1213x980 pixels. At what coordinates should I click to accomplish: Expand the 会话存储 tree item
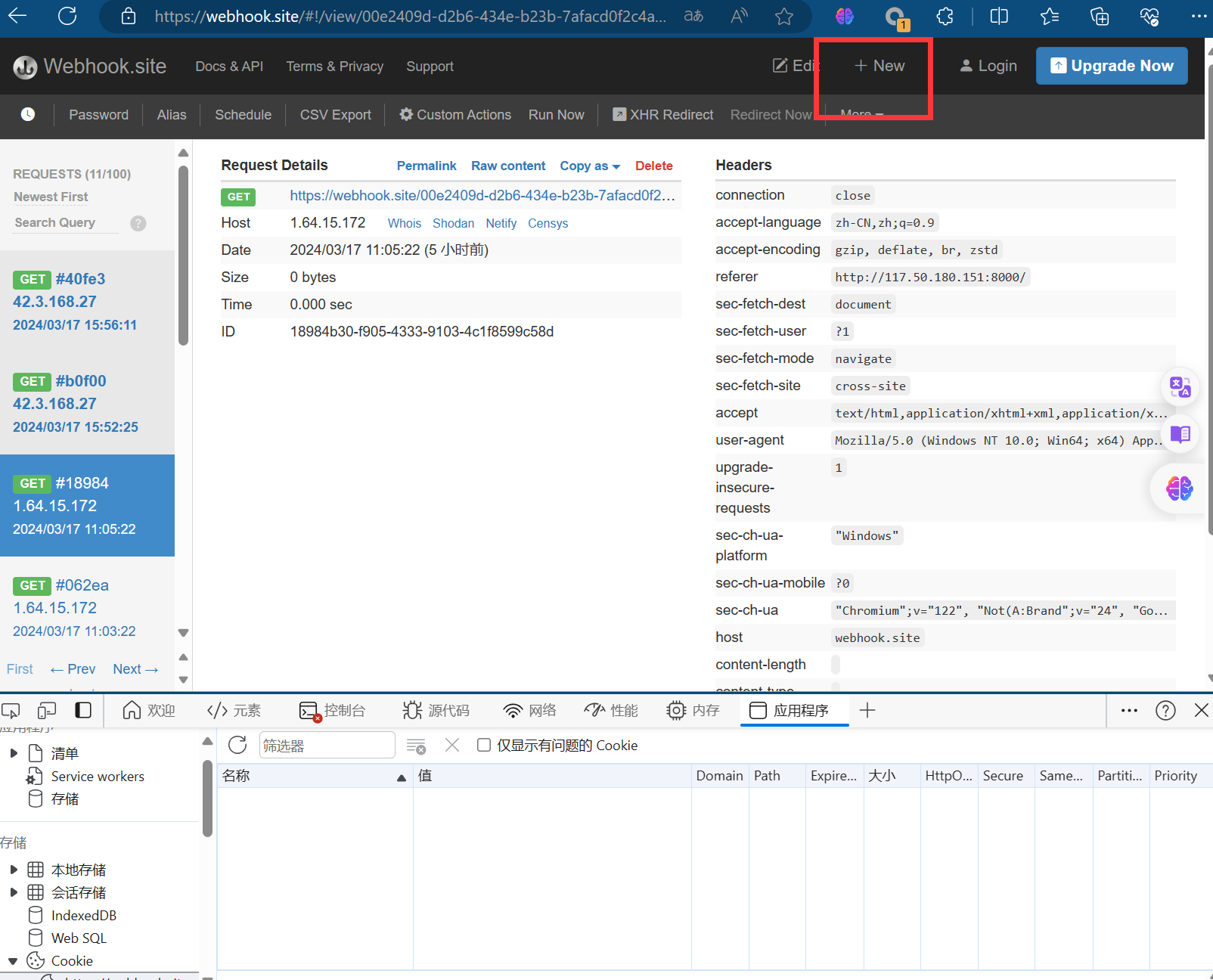tap(14, 892)
